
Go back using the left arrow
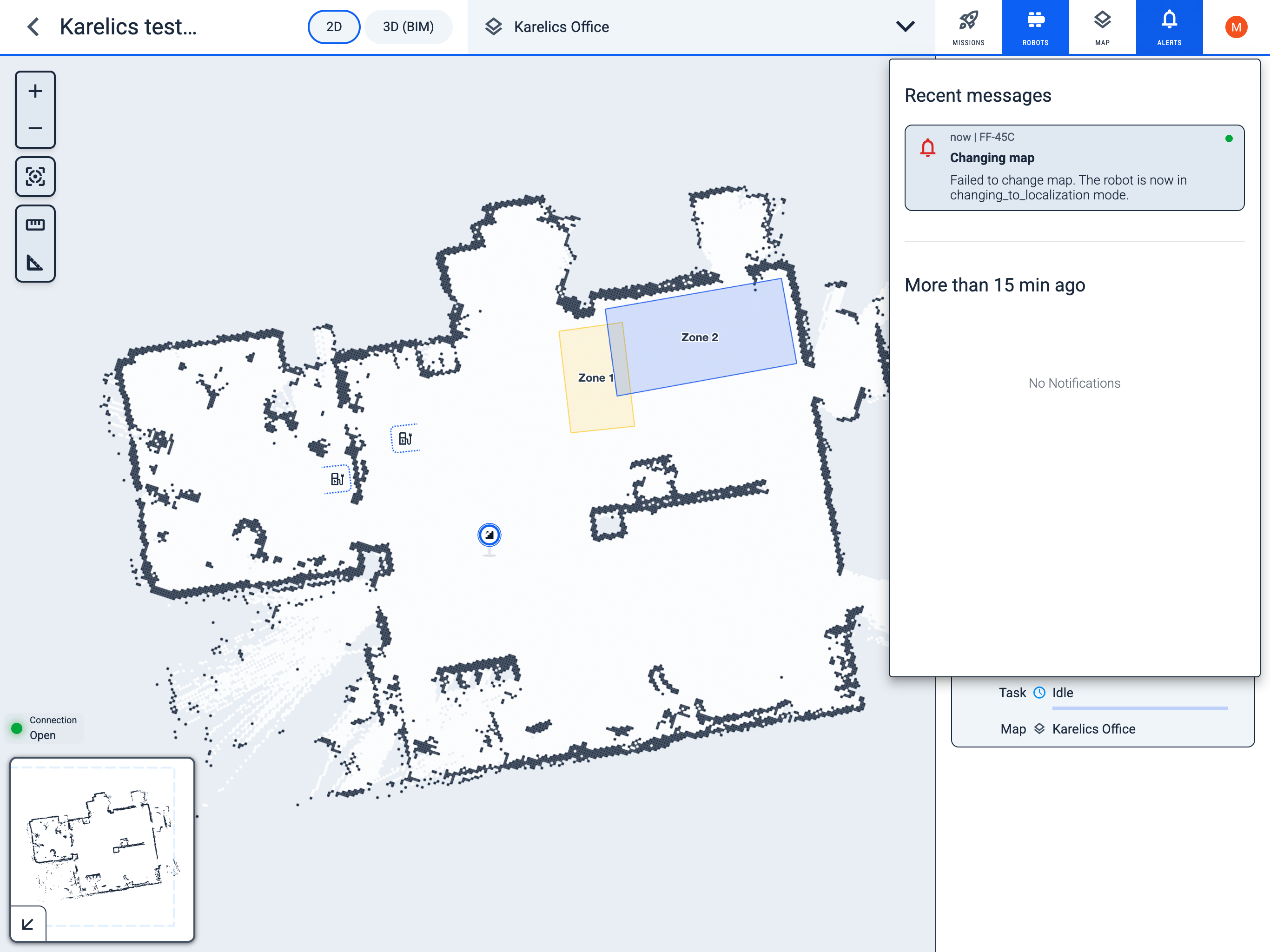[33, 26]
